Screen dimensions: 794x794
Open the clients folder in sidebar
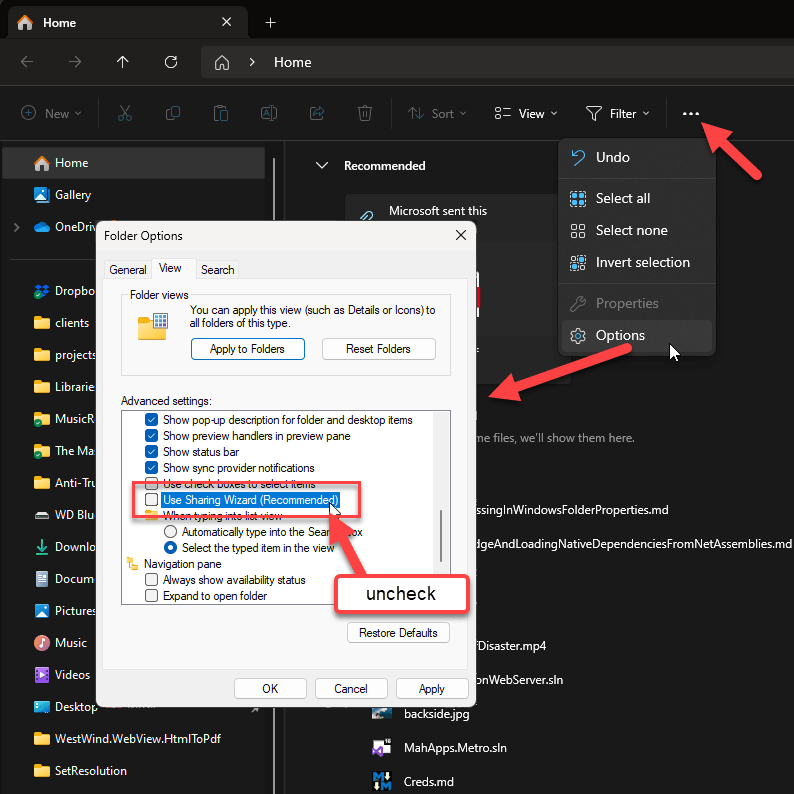pyautogui.click(x=62, y=323)
